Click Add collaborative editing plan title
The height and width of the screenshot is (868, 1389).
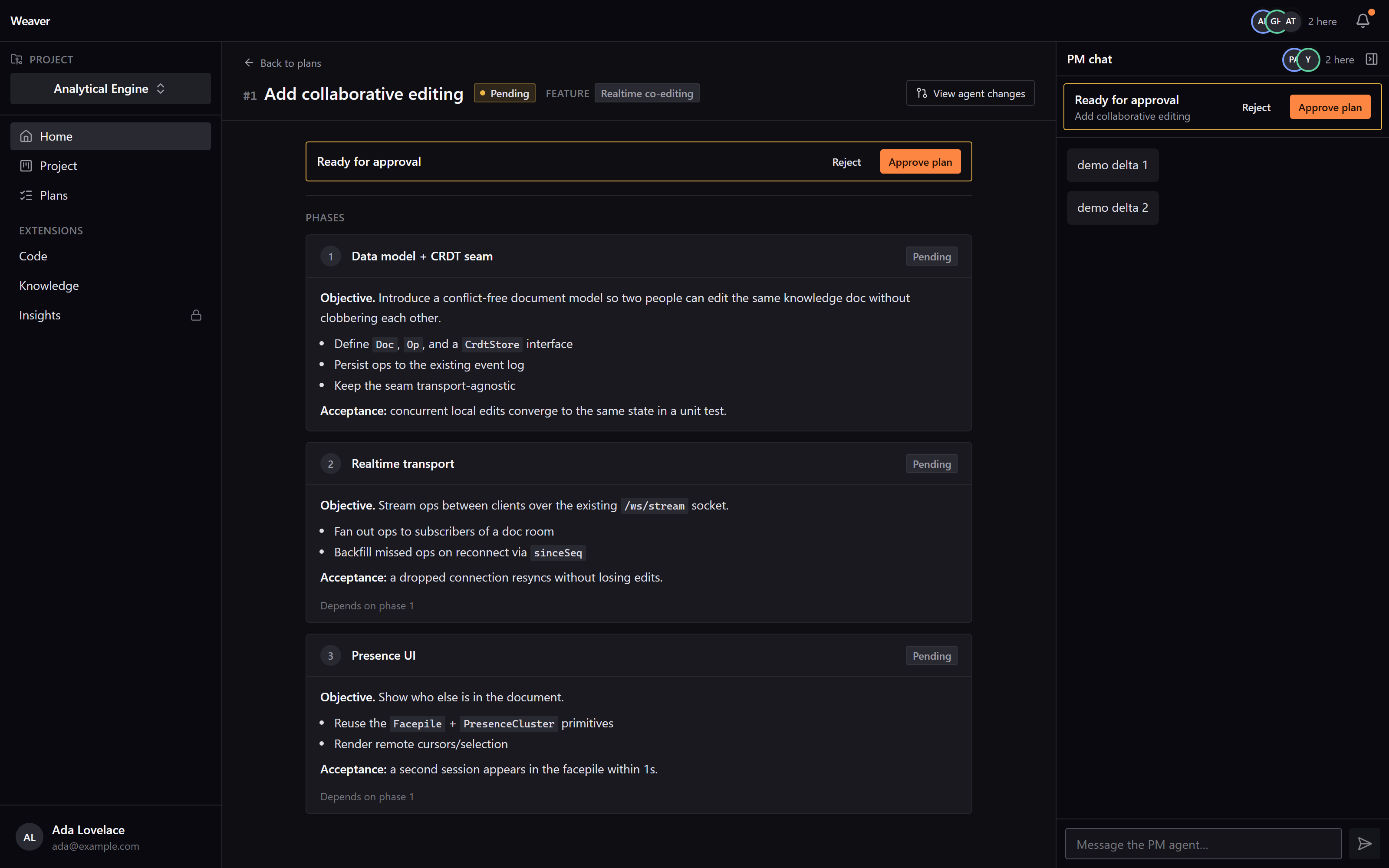[x=363, y=94]
